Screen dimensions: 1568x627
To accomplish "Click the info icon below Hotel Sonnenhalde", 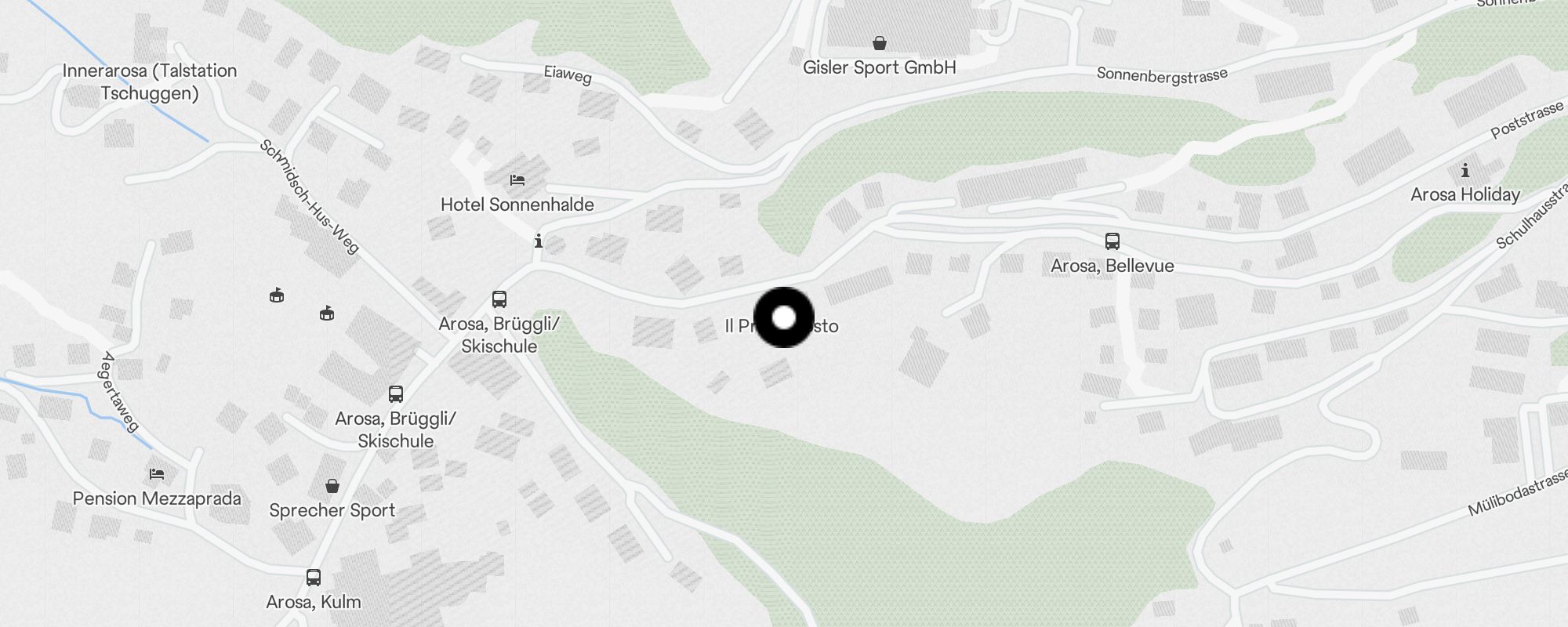I will click(x=539, y=241).
